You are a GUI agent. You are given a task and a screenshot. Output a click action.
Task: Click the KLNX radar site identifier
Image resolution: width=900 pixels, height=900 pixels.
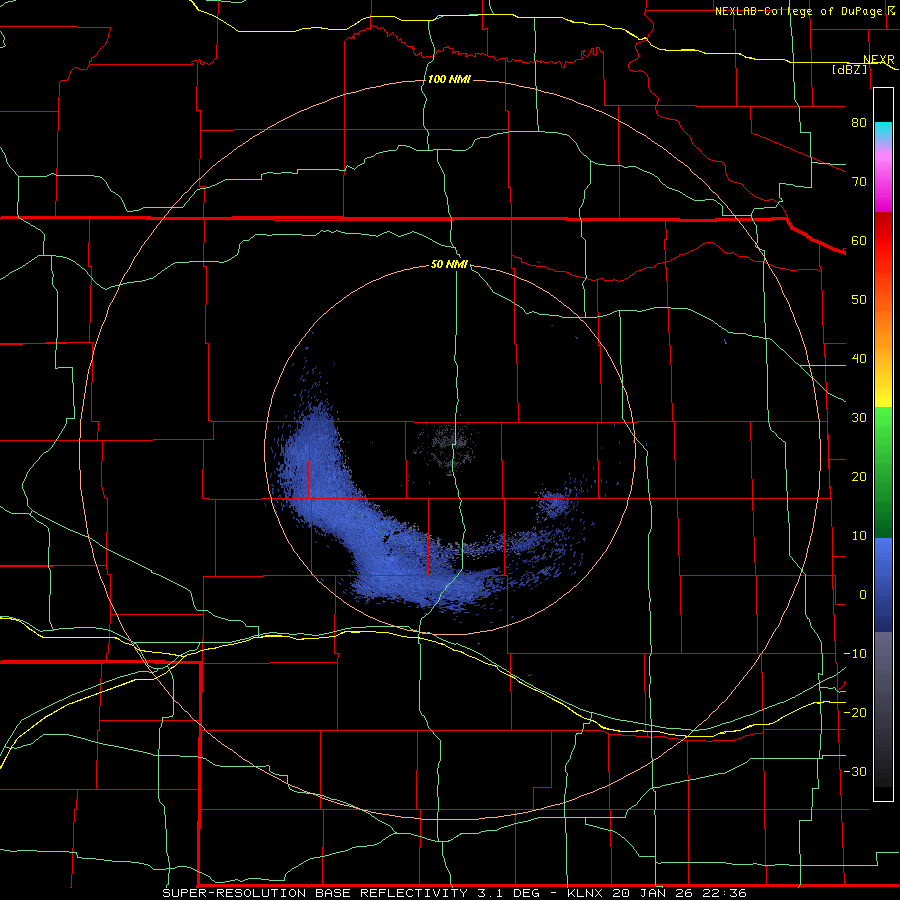click(x=586, y=893)
